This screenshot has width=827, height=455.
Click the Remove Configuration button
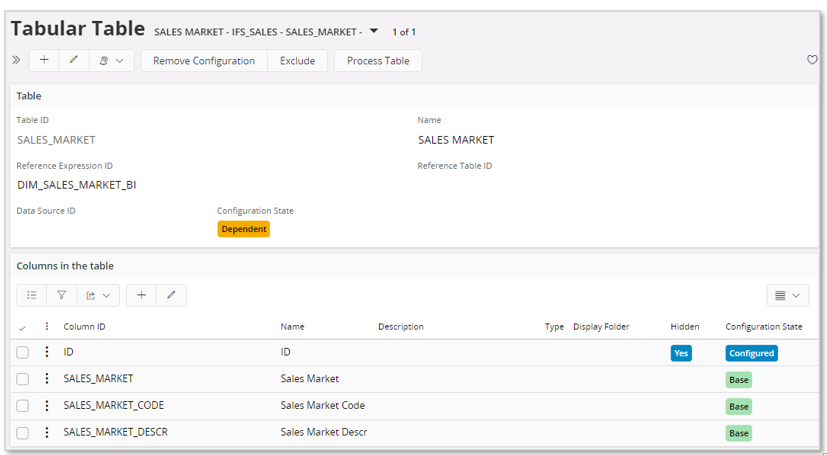(x=204, y=61)
